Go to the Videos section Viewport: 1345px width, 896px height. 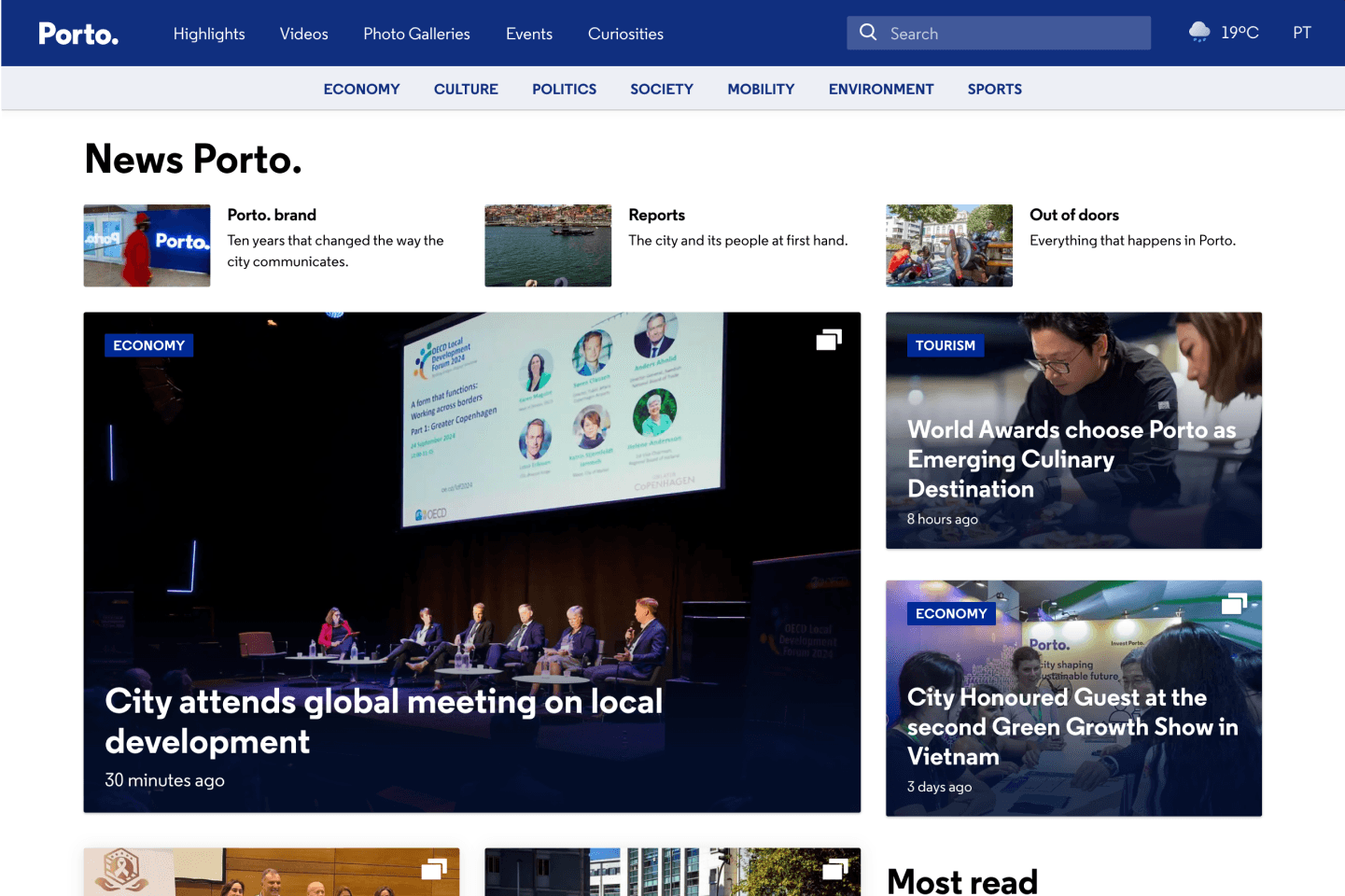[x=303, y=35]
